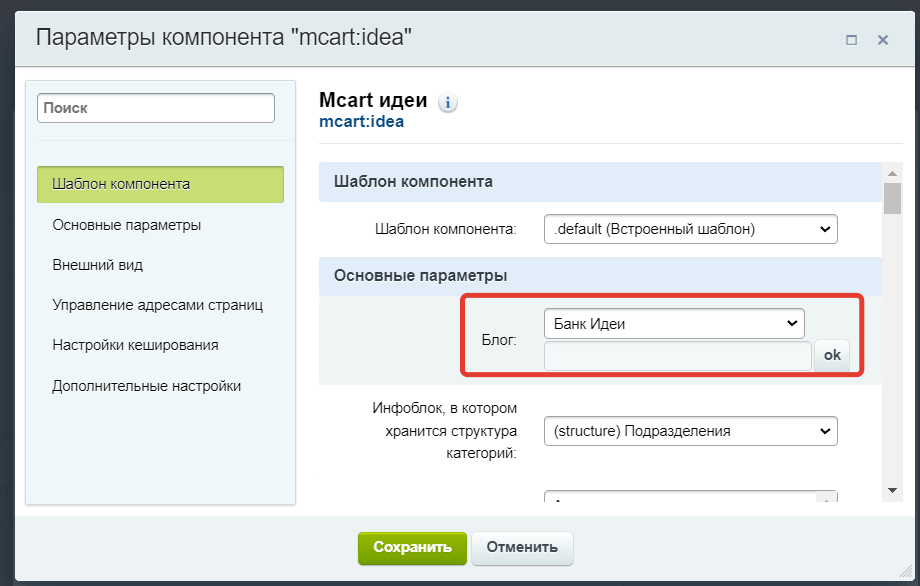Click the info icon next to Mcart идеи

448,102
